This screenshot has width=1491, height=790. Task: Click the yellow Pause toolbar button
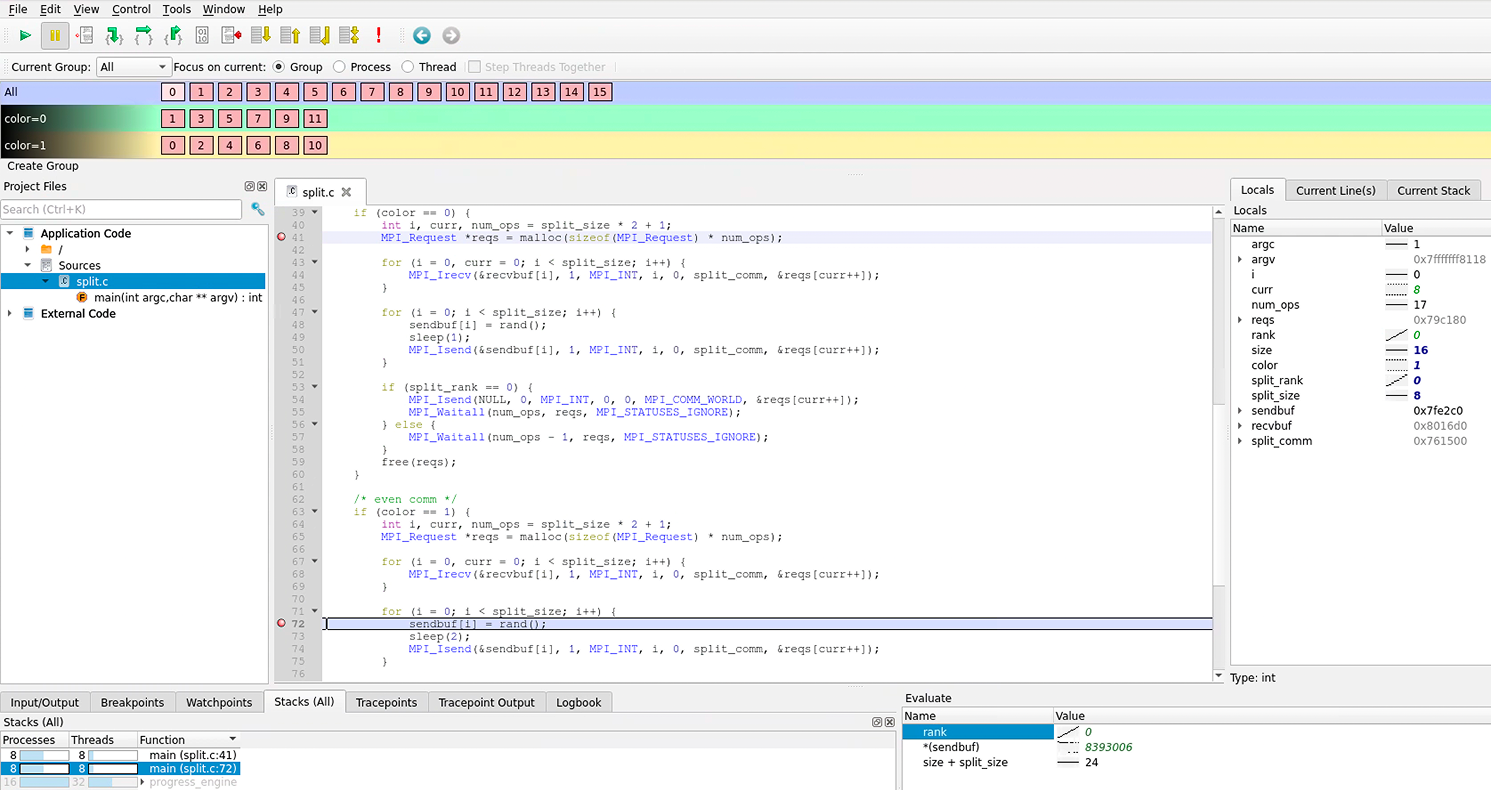click(x=55, y=36)
